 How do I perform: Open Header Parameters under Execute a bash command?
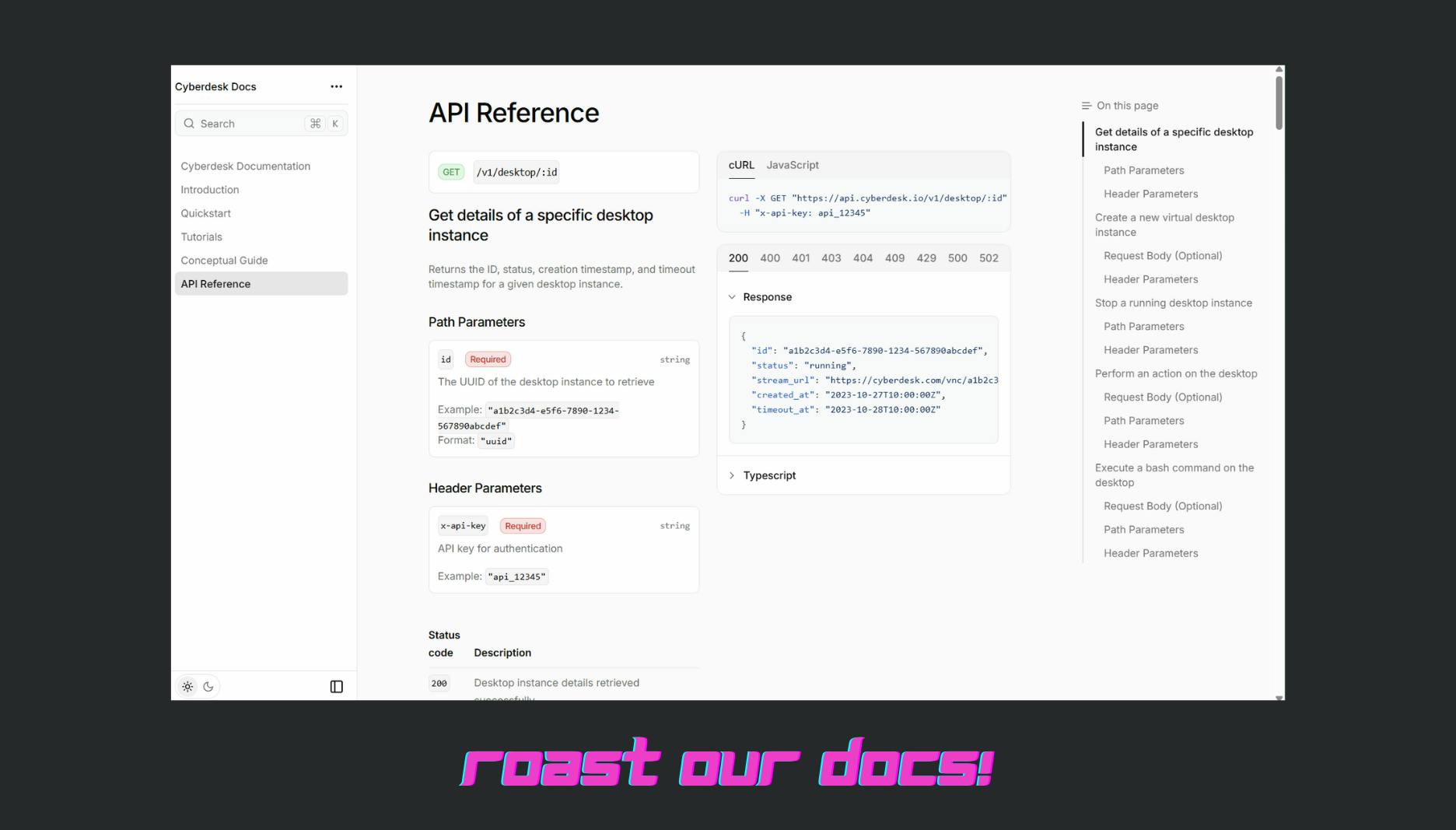pyautogui.click(x=1150, y=553)
